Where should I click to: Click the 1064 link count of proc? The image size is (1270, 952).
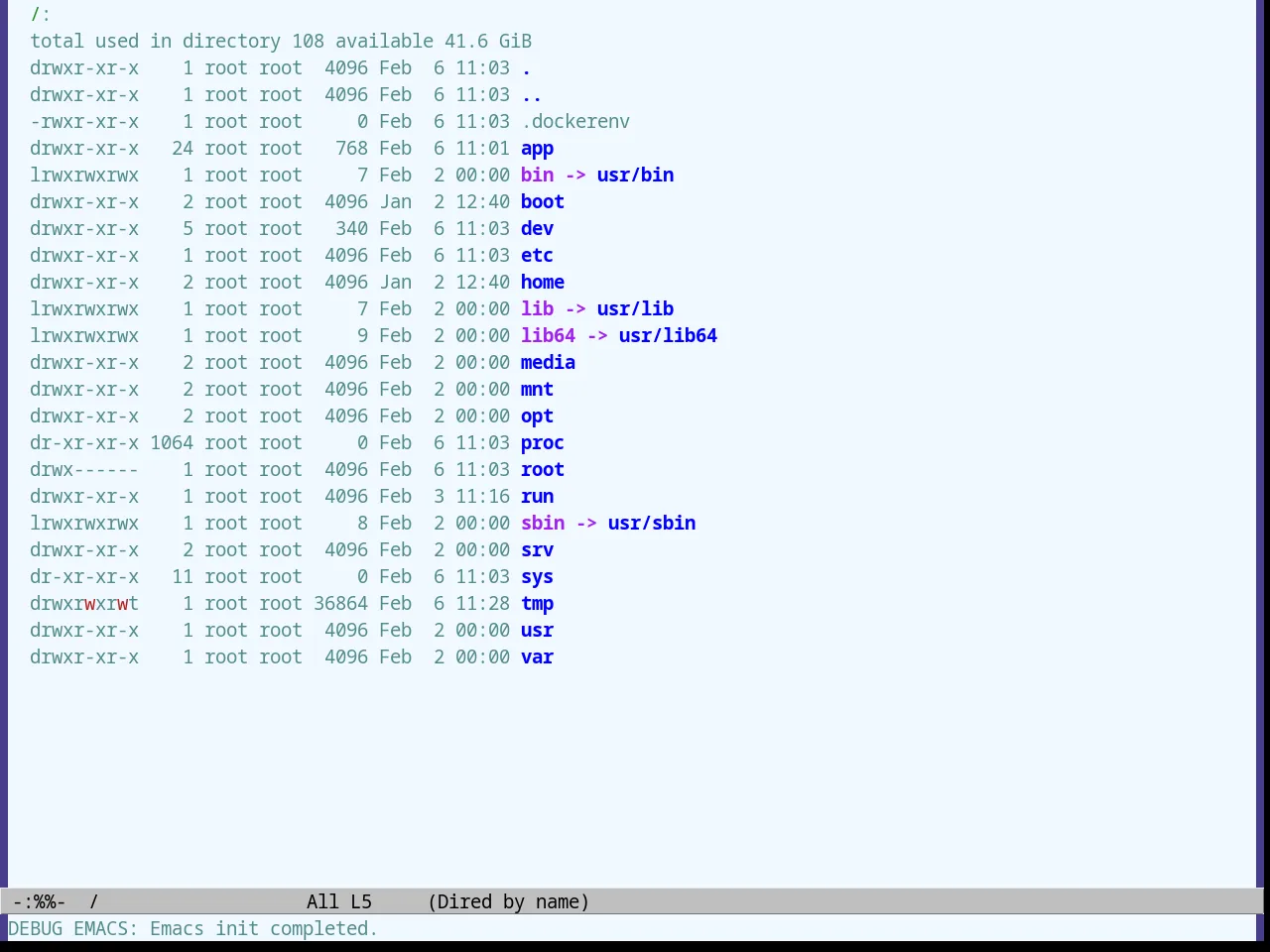tap(172, 443)
